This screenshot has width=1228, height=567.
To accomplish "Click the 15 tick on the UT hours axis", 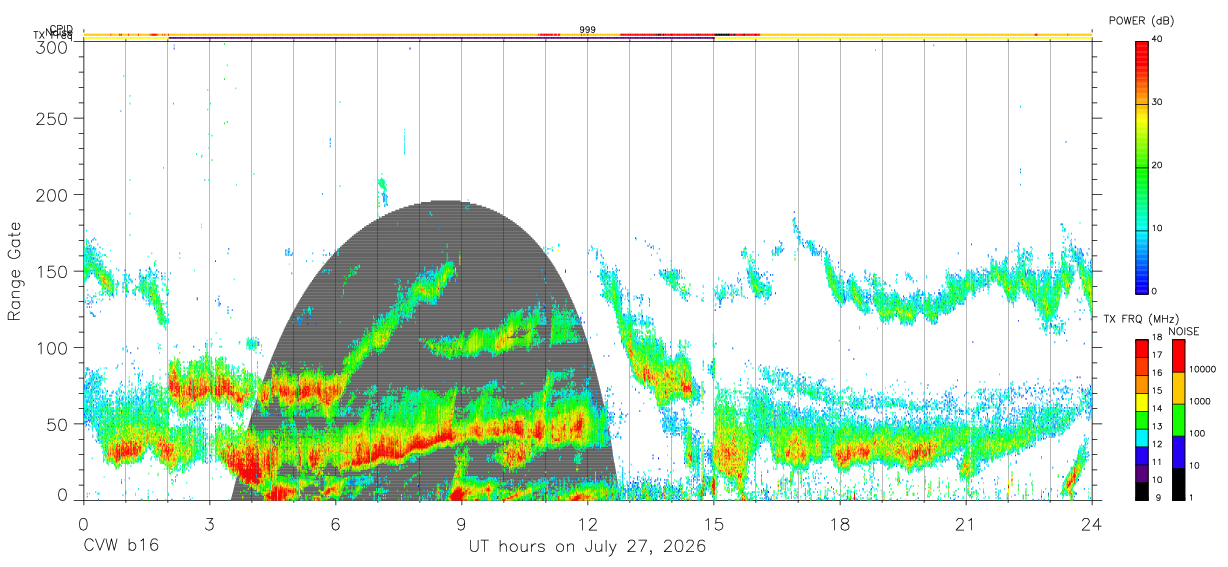I will pyautogui.click(x=714, y=524).
